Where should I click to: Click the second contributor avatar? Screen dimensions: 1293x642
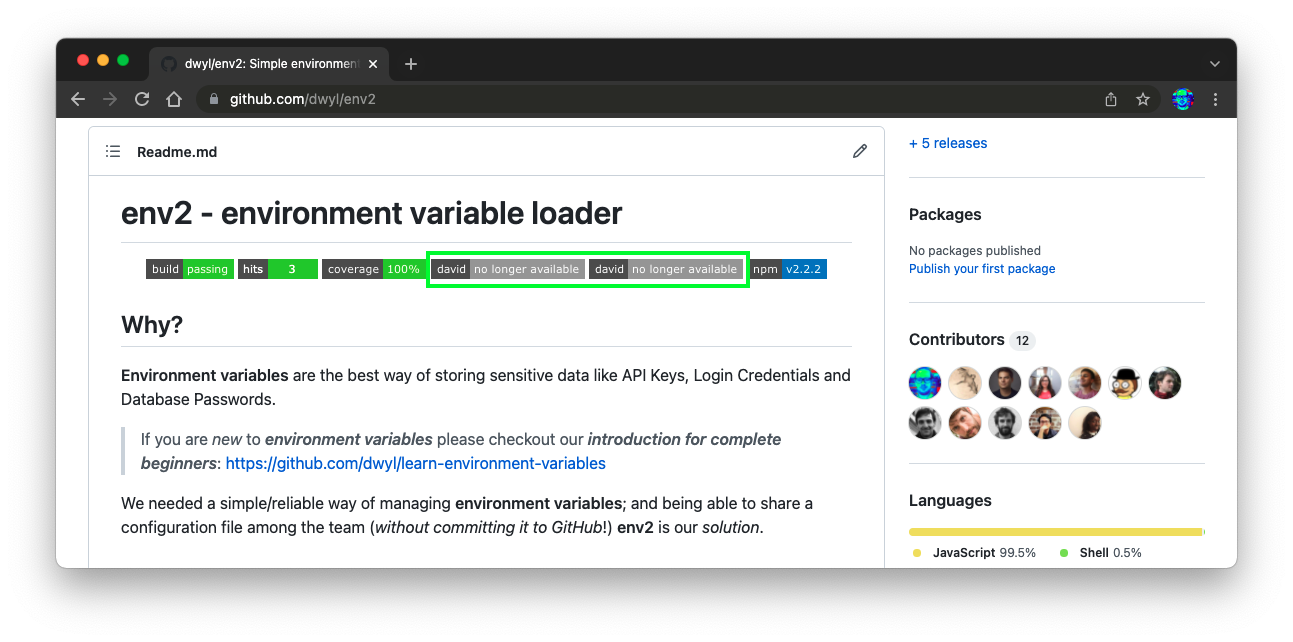click(965, 383)
